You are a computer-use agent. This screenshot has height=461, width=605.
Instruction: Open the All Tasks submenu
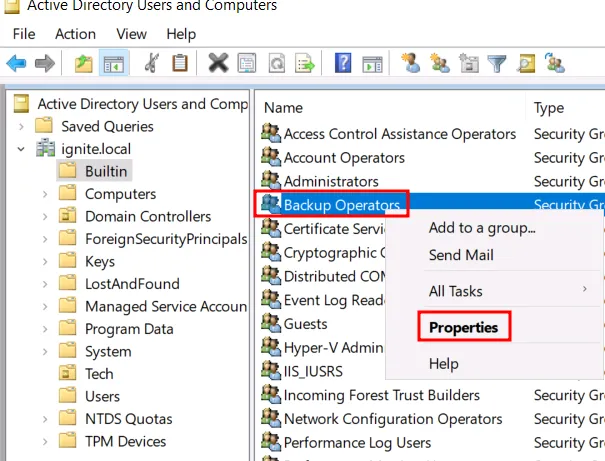click(x=456, y=291)
